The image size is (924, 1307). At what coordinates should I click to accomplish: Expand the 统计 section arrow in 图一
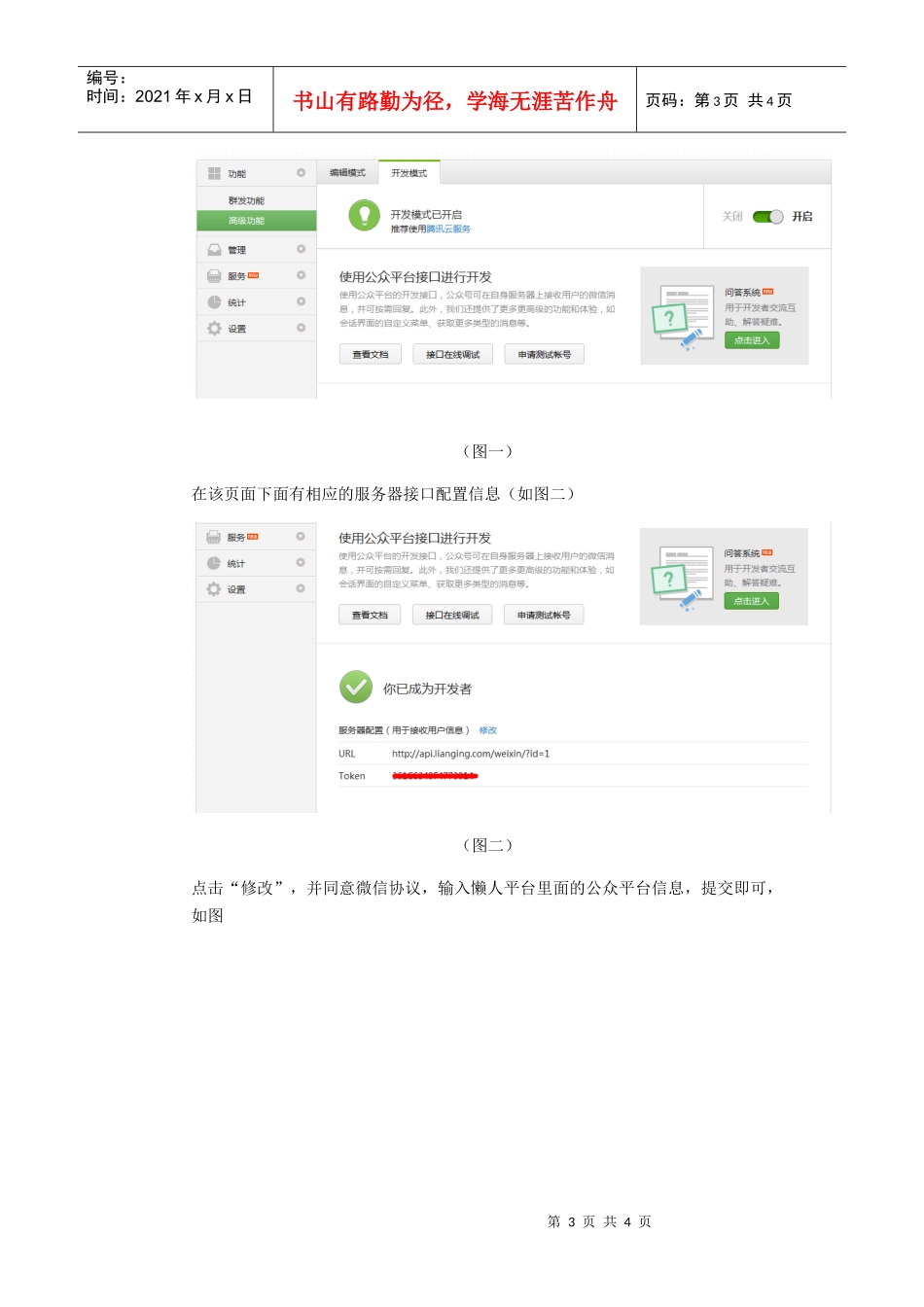tap(301, 301)
